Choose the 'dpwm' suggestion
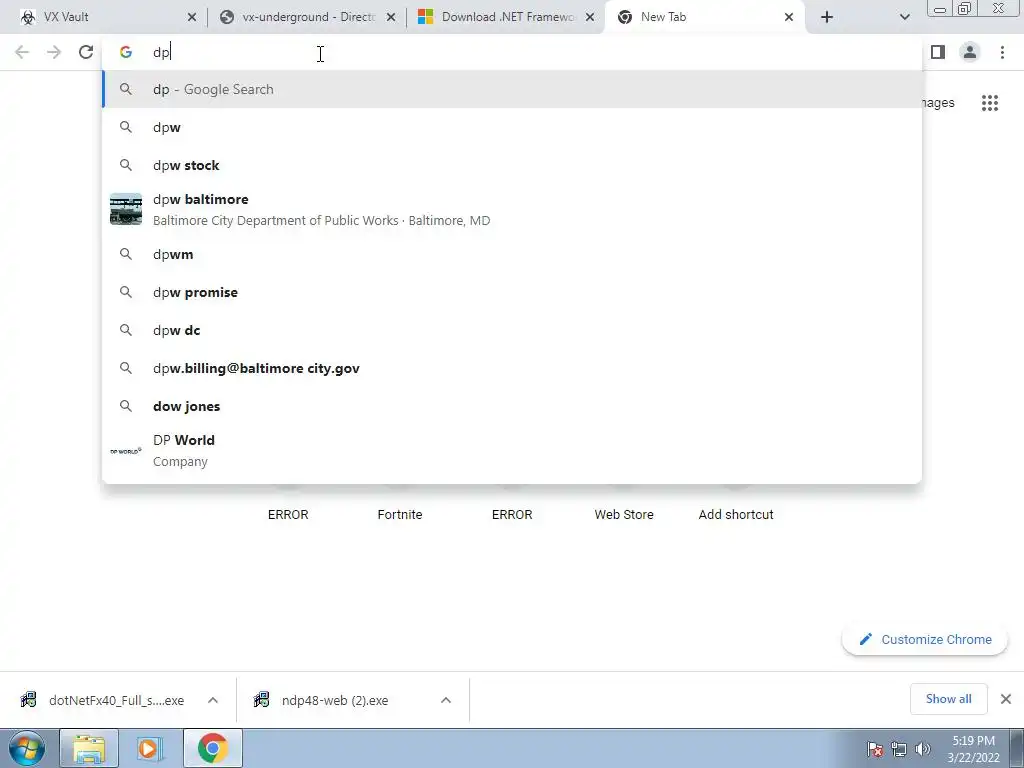 click(512, 254)
